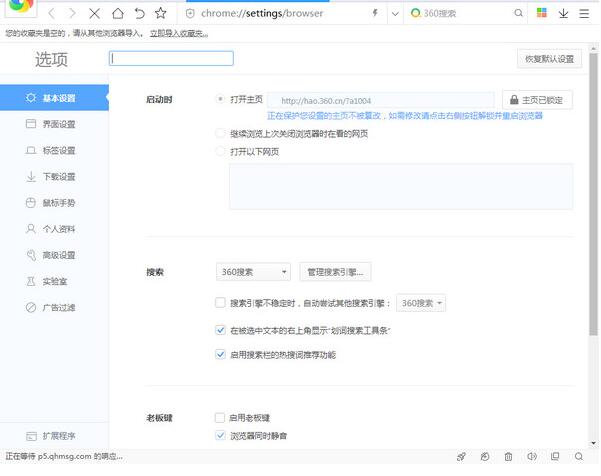Click the home icon in the toolbar
This screenshot has width=601, height=476.
[118, 14]
